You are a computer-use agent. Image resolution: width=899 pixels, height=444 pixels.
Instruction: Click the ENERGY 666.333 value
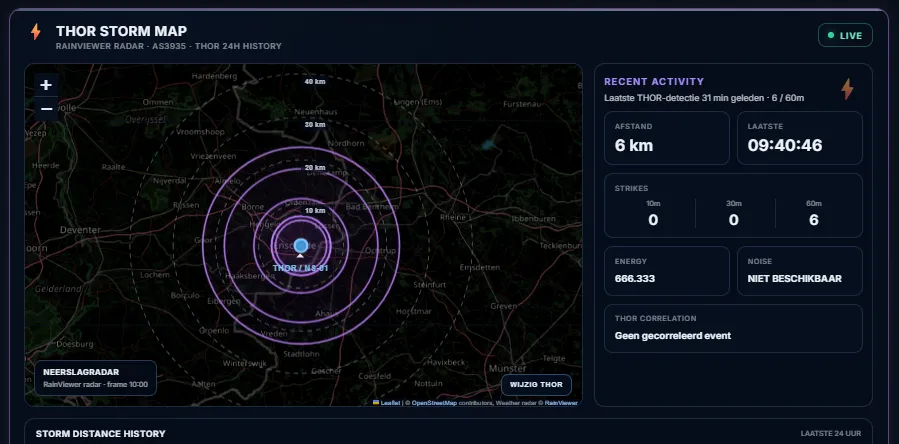coord(635,279)
